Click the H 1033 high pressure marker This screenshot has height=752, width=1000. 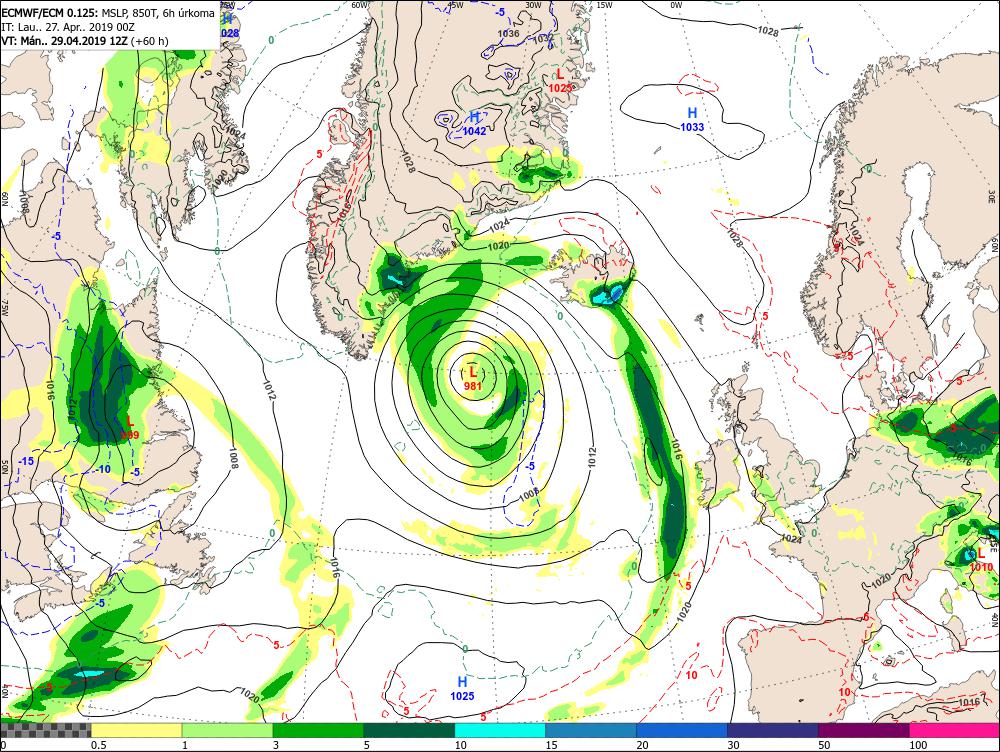692,119
